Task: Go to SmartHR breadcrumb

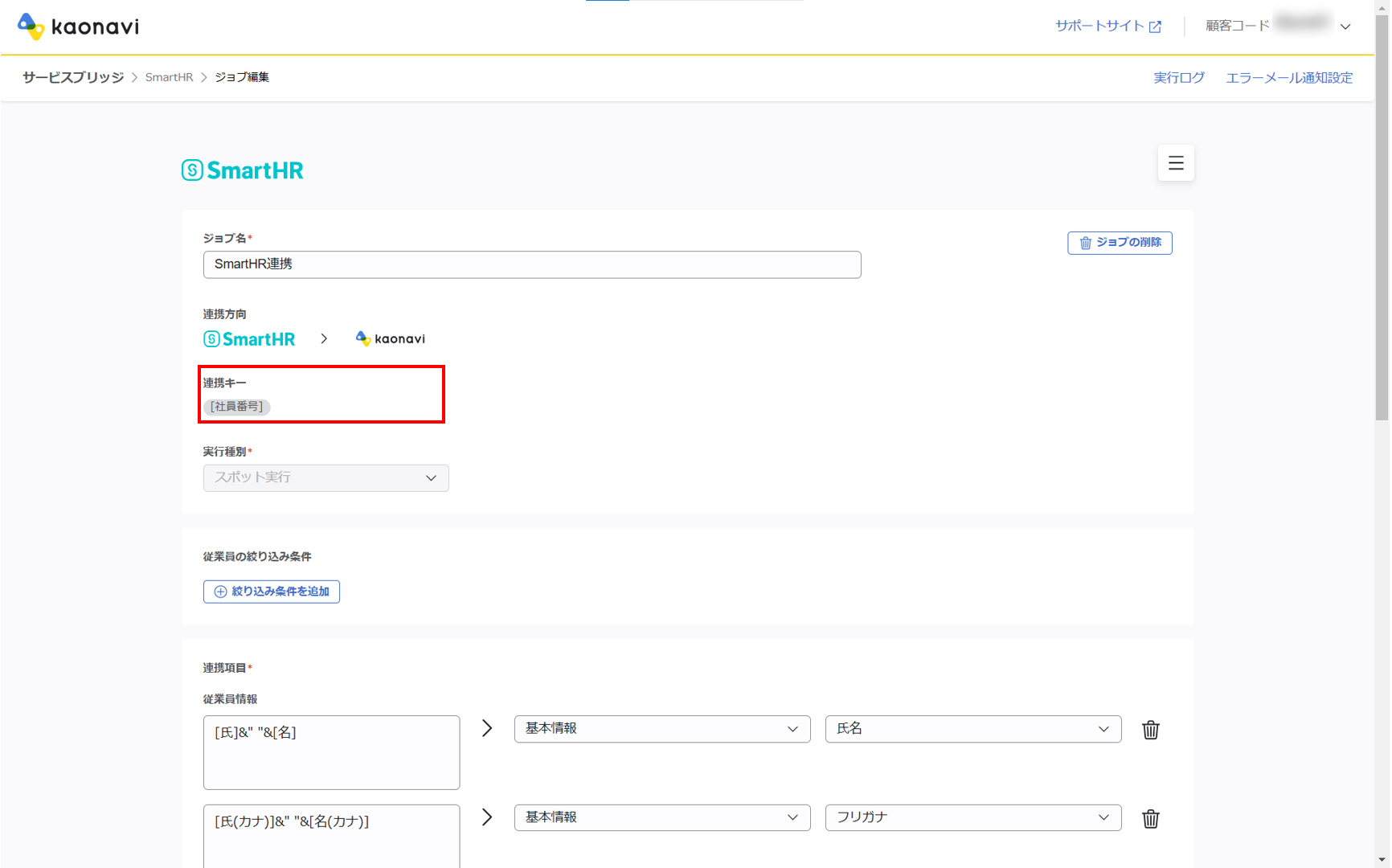Action: [169, 77]
